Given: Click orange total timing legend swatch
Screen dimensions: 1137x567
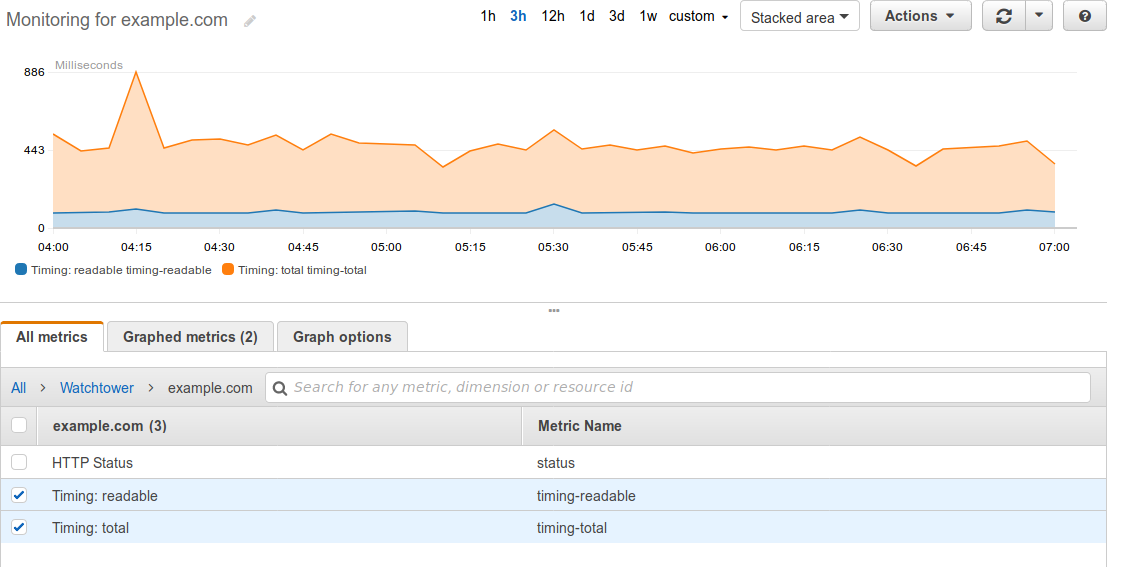Looking at the screenshot, I should pos(228,270).
